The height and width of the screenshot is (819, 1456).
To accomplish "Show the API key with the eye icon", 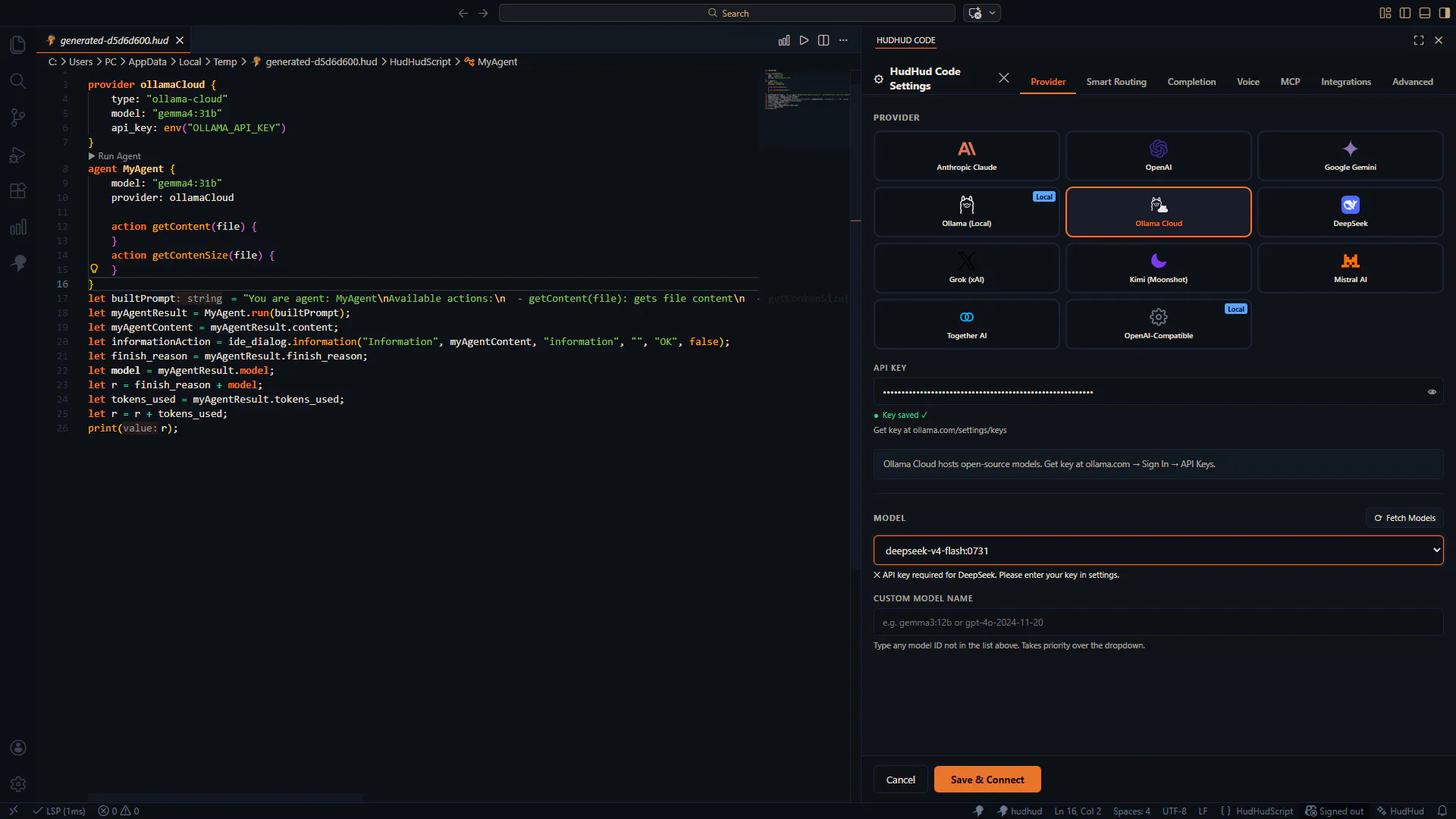I will pos(1432,392).
